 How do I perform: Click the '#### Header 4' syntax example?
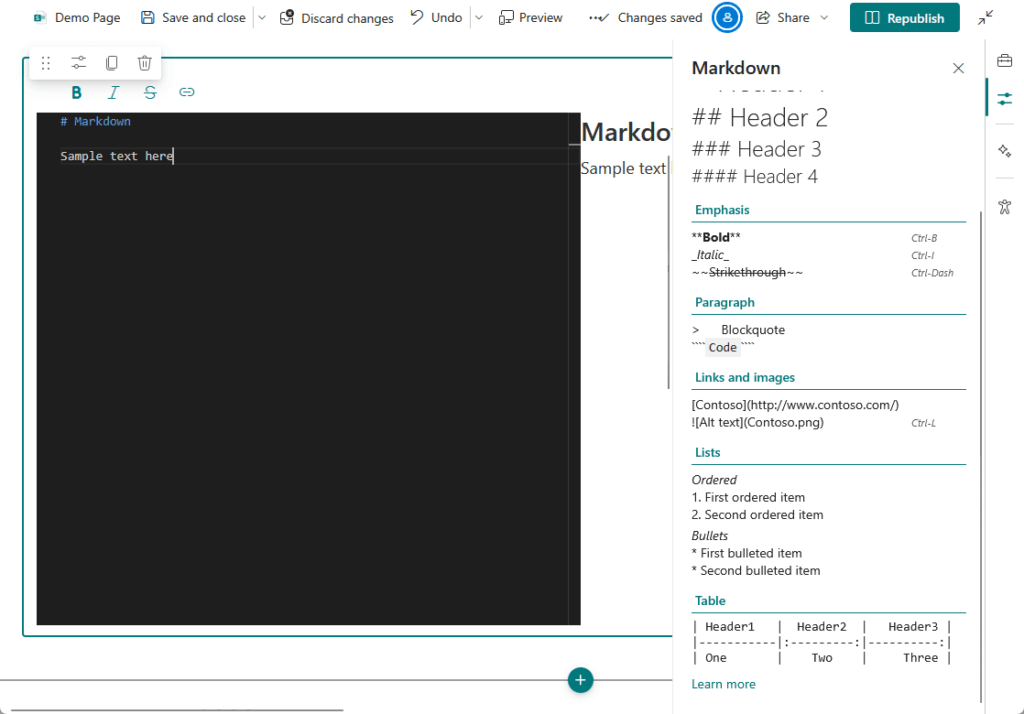[x=754, y=176]
